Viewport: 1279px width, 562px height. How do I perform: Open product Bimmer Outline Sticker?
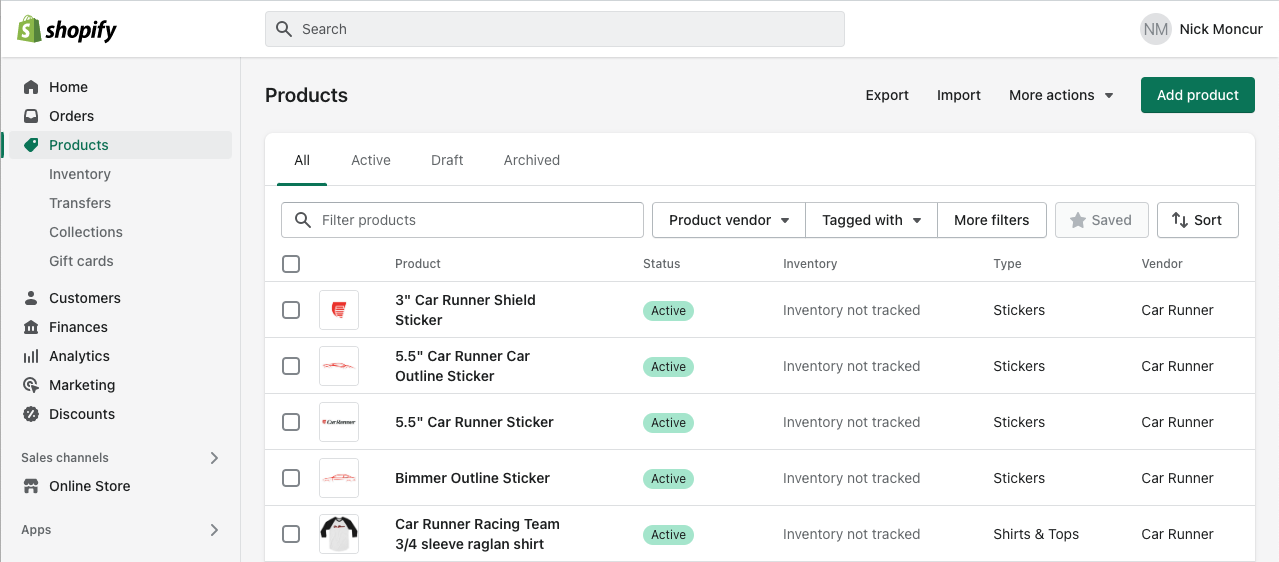(472, 478)
